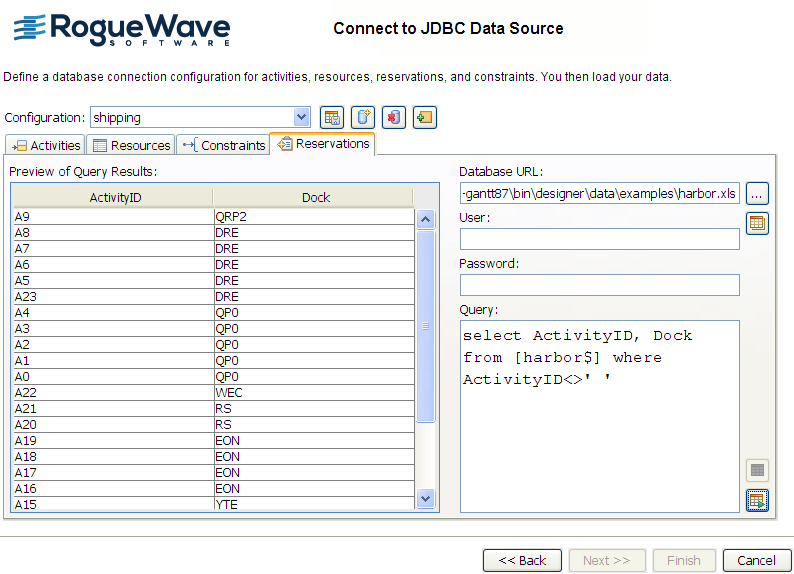This screenshot has height=574, width=794.
Task: Click the Cancel button
Action: click(757, 560)
